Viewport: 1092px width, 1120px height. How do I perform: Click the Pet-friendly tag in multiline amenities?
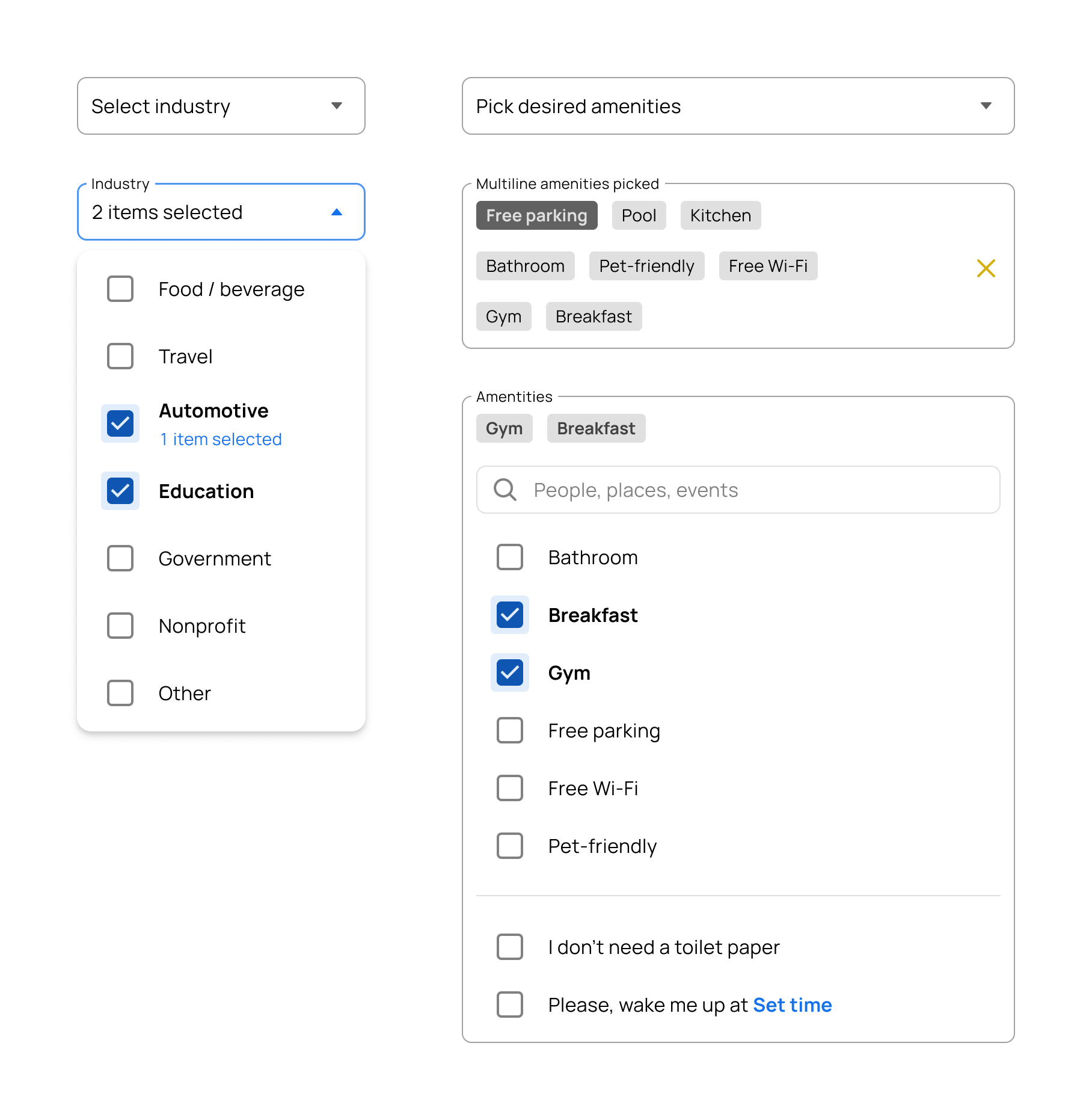[646, 266]
